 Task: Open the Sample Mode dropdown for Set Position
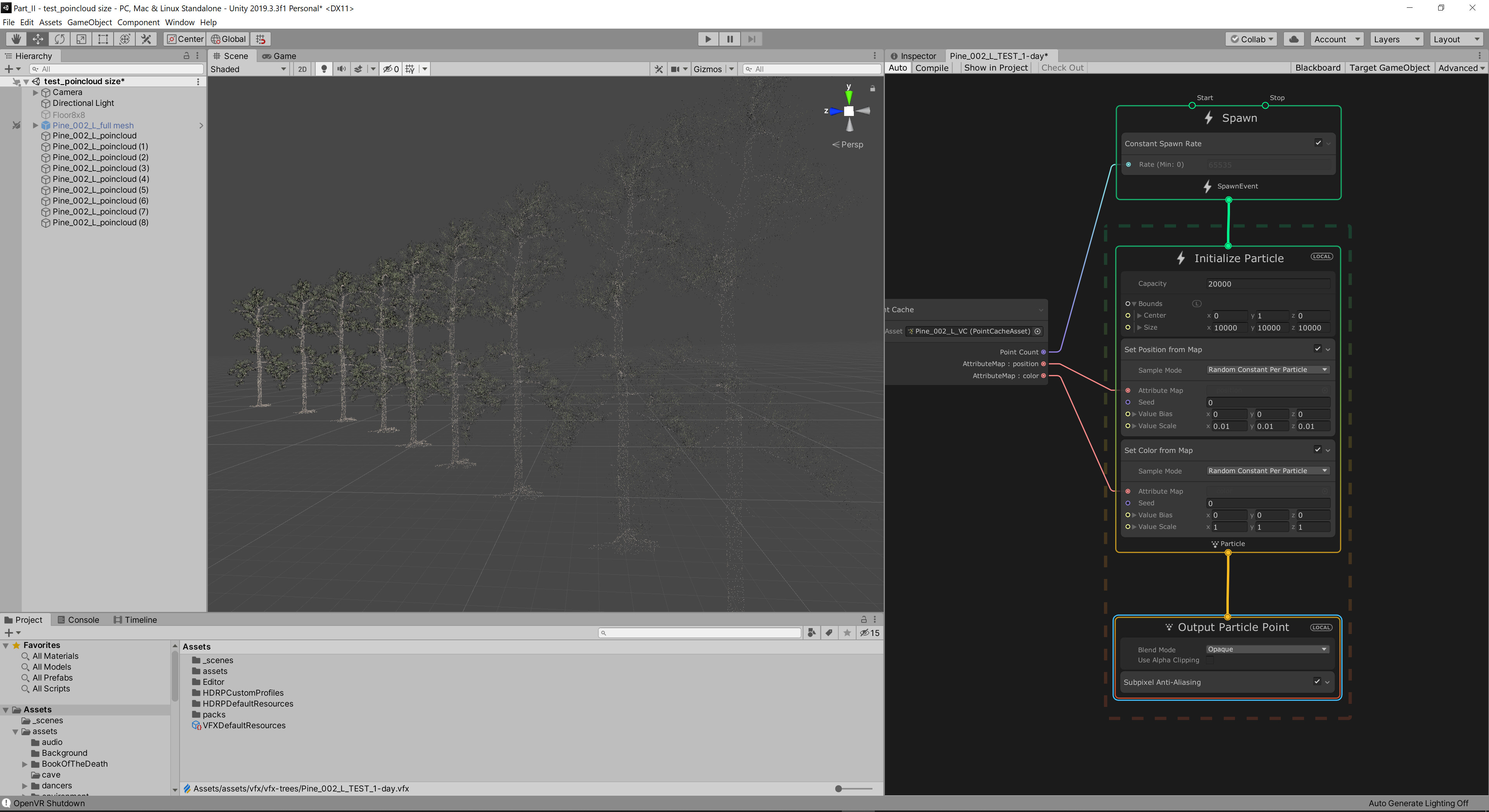1267,369
